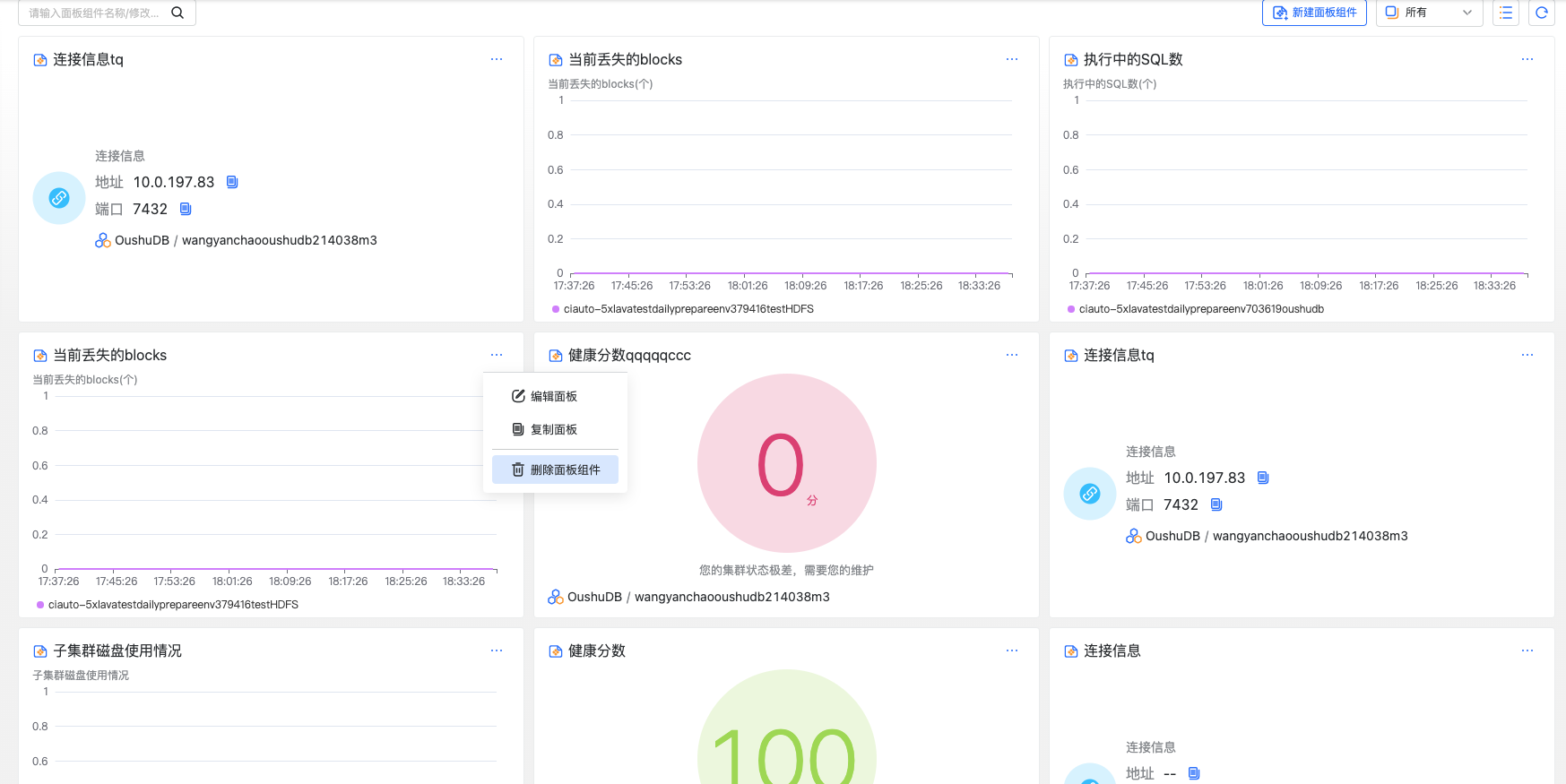The height and width of the screenshot is (784, 1566).
Task: Expand the ellipsis menu of the 健康分数qqqqqccc panel
Action: (1011, 355)
